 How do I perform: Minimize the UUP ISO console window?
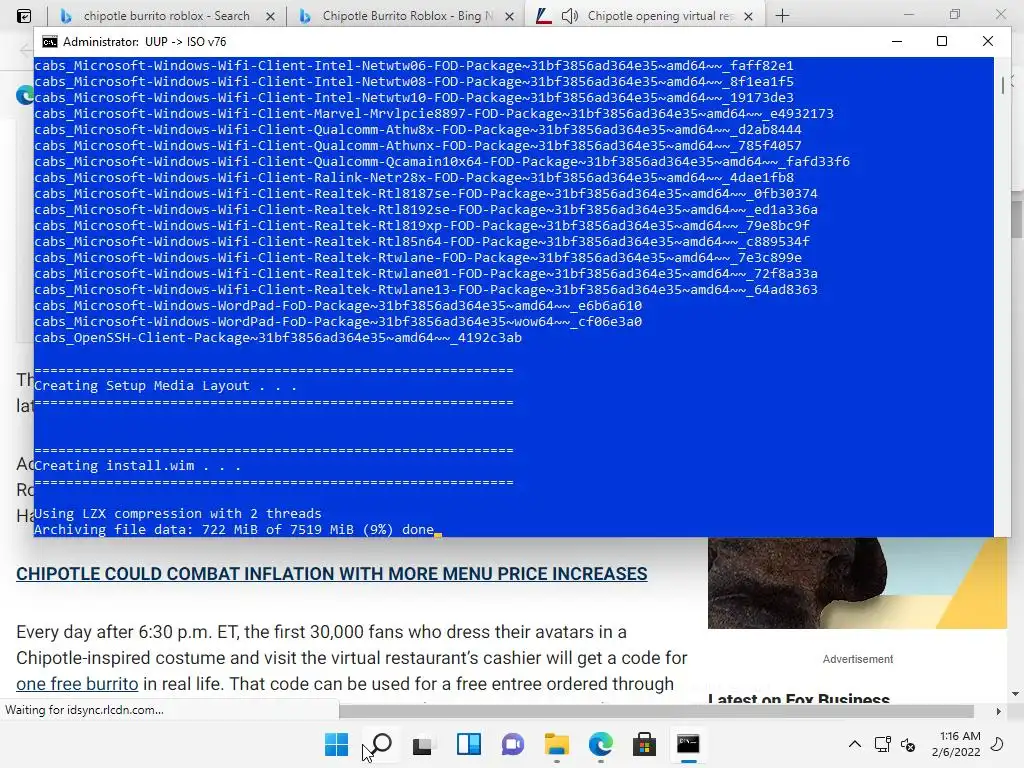[x=897, y=41]
